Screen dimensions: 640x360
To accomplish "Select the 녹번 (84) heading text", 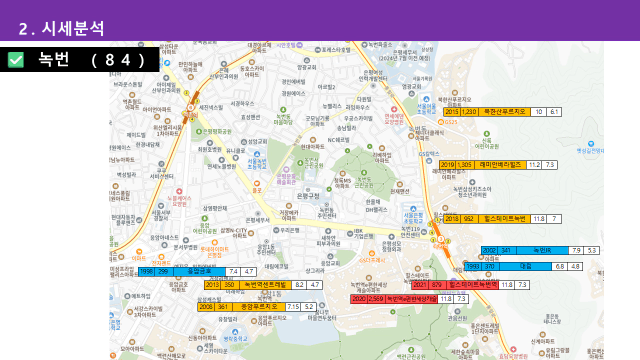I will [x=91, y=60].
